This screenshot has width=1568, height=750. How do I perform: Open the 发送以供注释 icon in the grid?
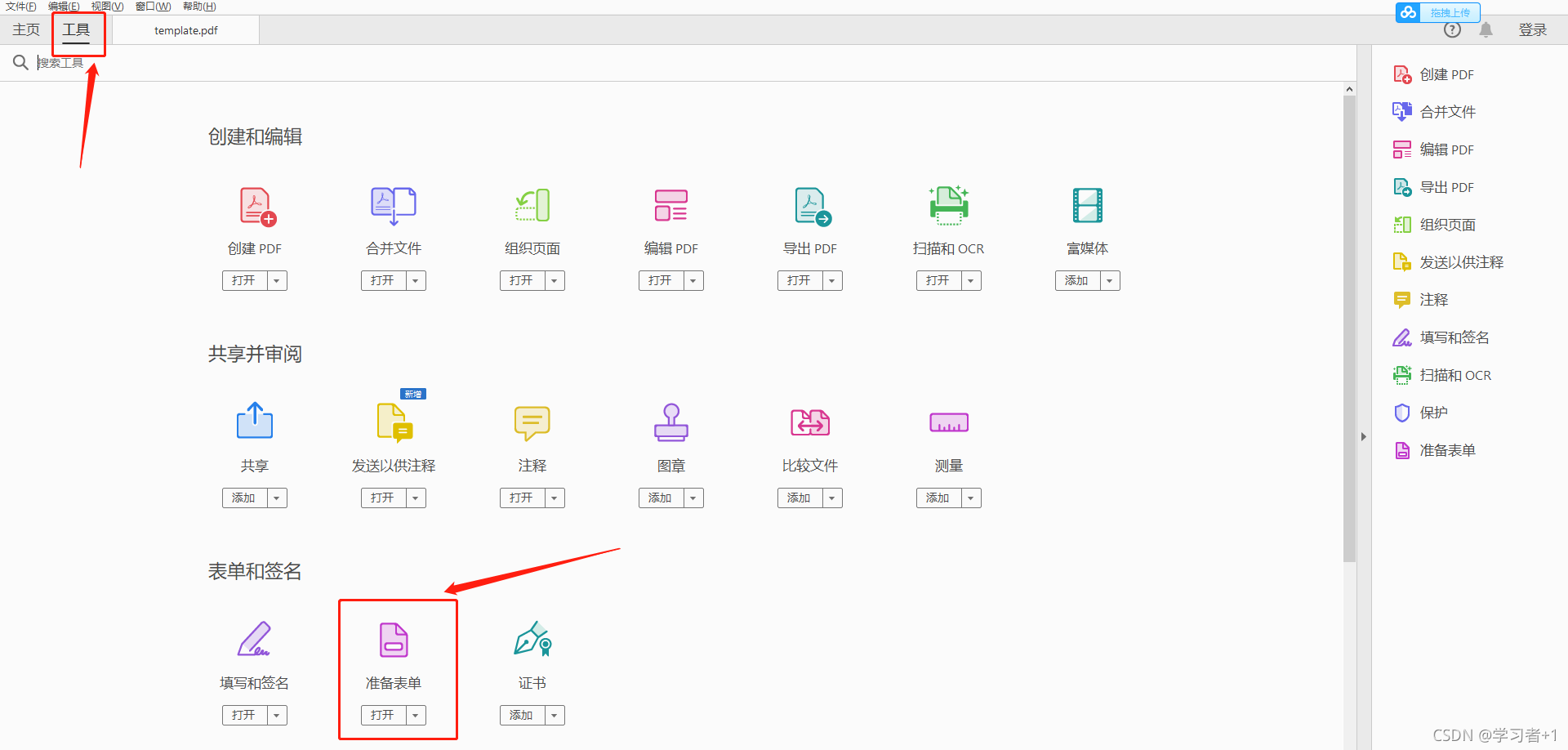pos(395,422)
